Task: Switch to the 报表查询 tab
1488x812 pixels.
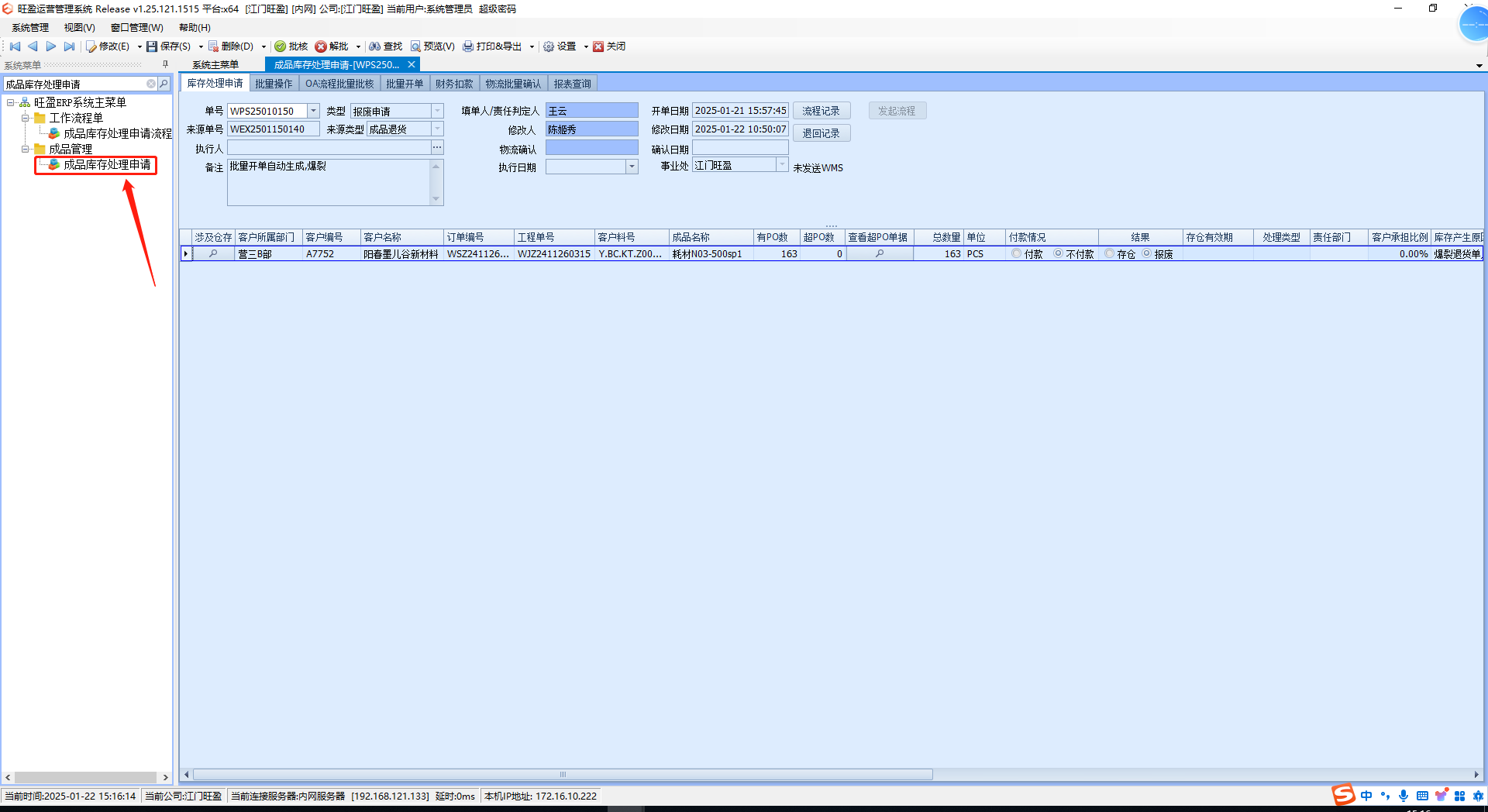Action: click(x=572, y=84)
